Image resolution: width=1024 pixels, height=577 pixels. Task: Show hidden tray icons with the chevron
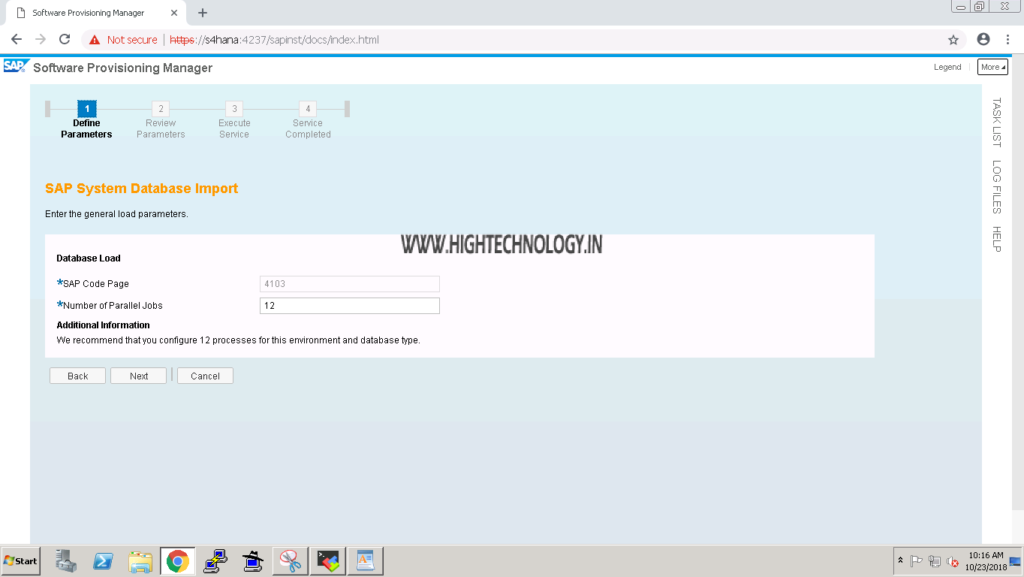900,561
